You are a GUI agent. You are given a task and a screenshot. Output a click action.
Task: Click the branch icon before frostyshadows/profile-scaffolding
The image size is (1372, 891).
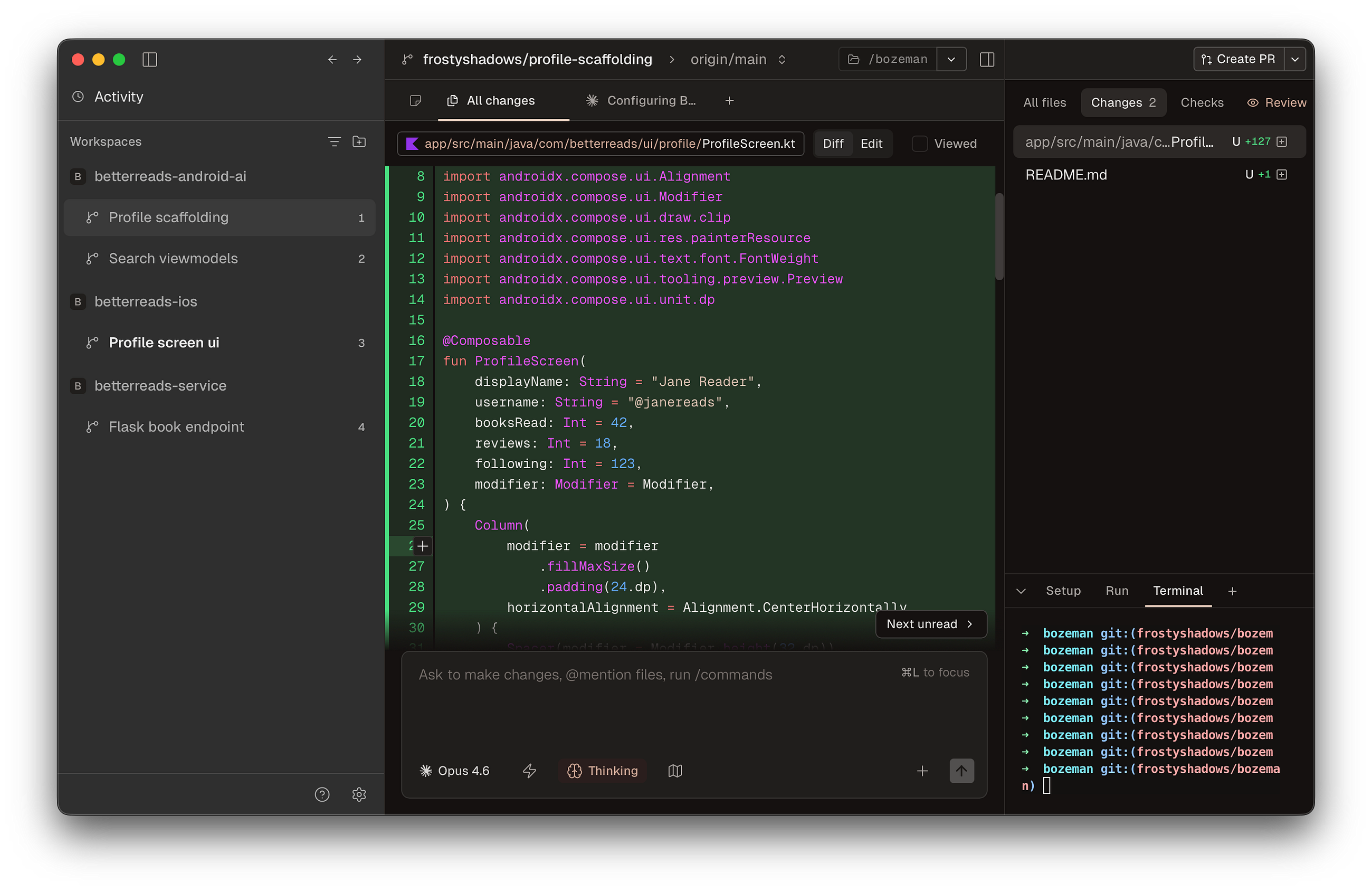[407, 60]
